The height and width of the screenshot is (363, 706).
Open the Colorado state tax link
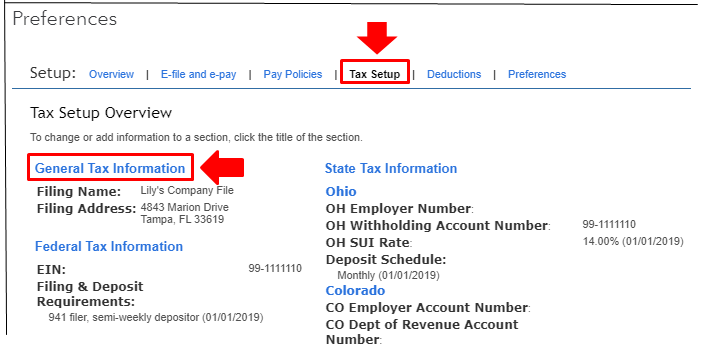tap(355, 290)
